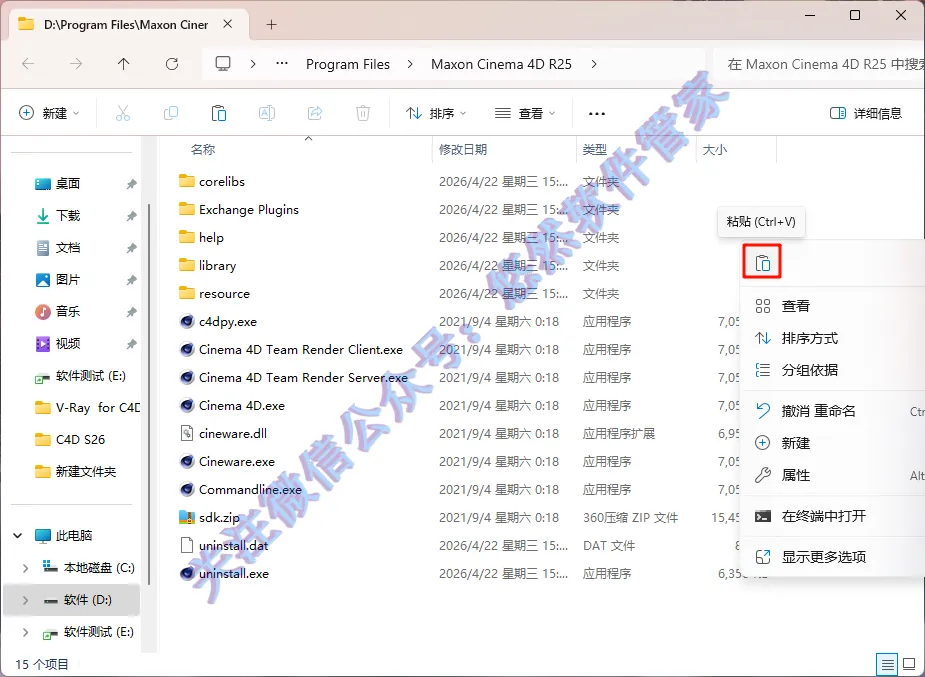This screenshot has width=925, height=677.
Task: Select Cinema 4D Team Render Server.exe
Action: [303, 377]
